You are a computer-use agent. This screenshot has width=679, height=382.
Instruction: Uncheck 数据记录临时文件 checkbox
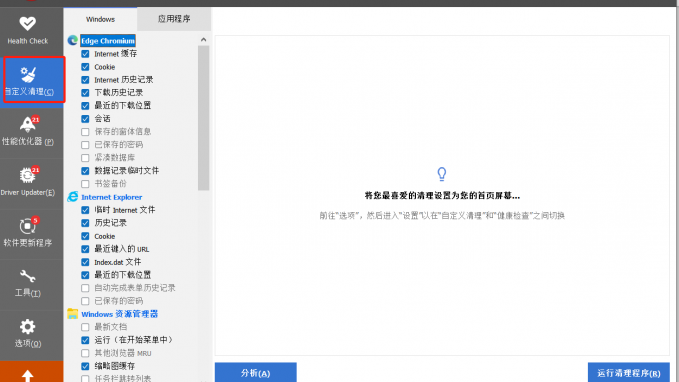coord(85,171)
